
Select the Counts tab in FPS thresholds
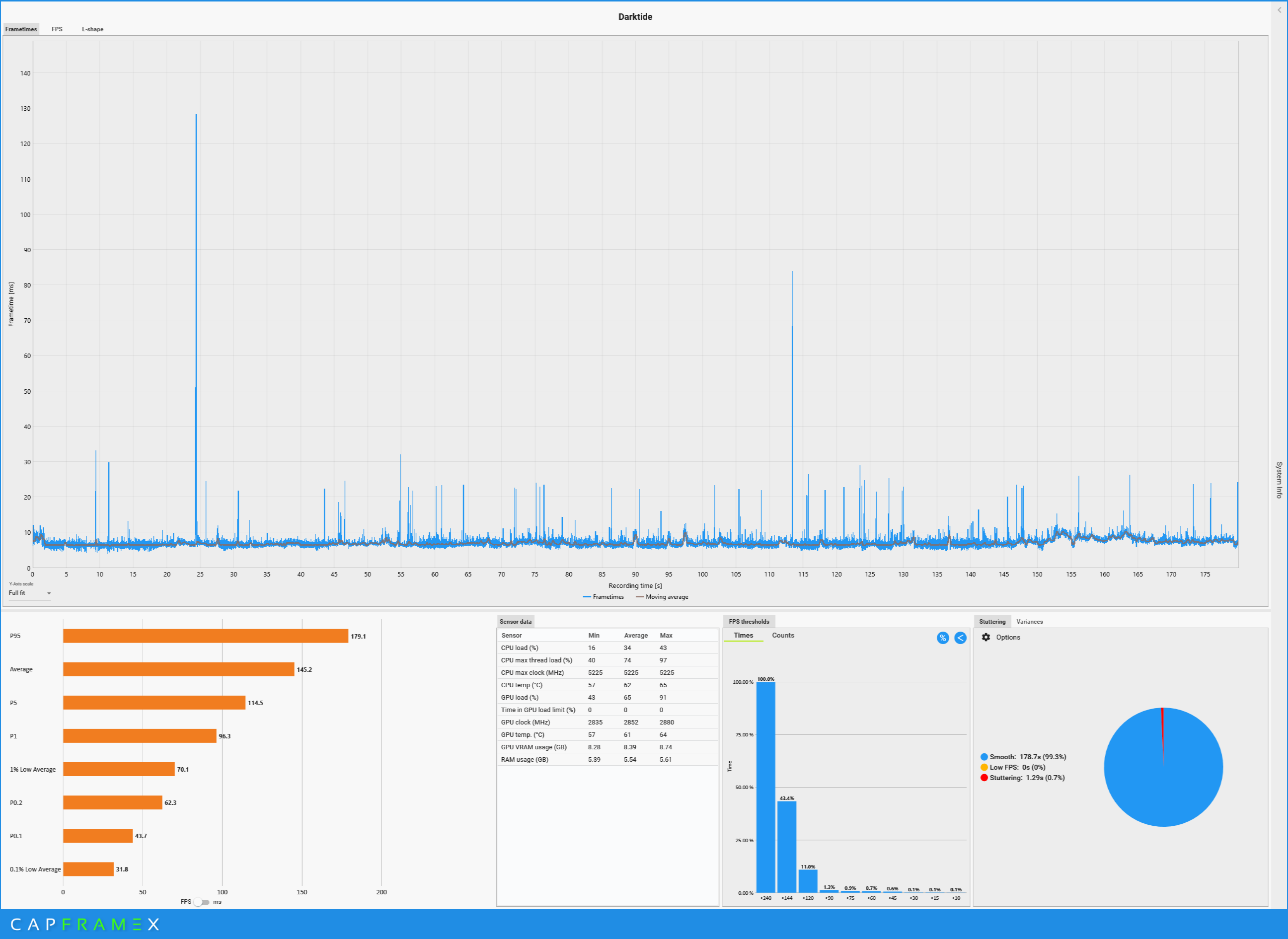(x=783, y=636)
